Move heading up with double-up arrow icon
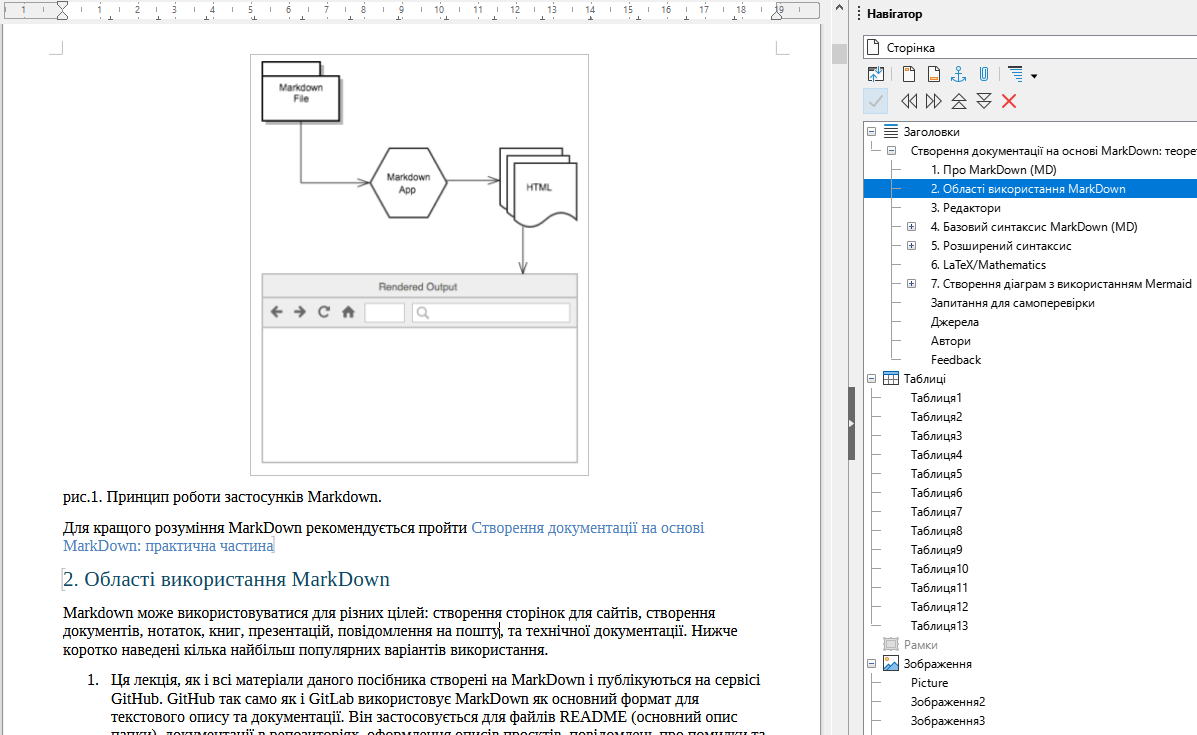 [x=958, y=101]
